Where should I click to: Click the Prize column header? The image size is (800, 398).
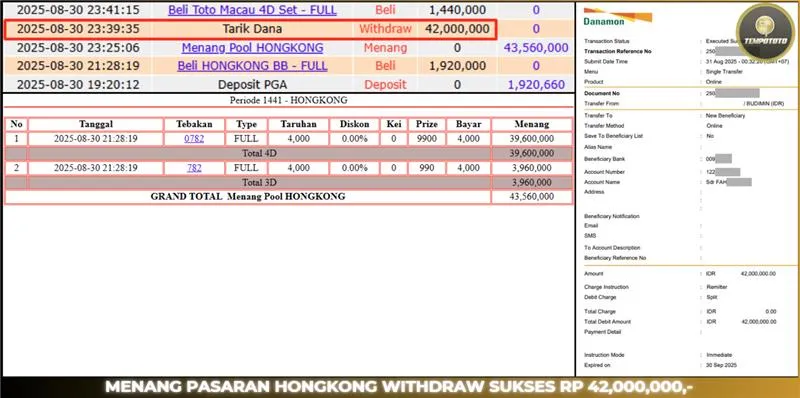tap(427, 124)
